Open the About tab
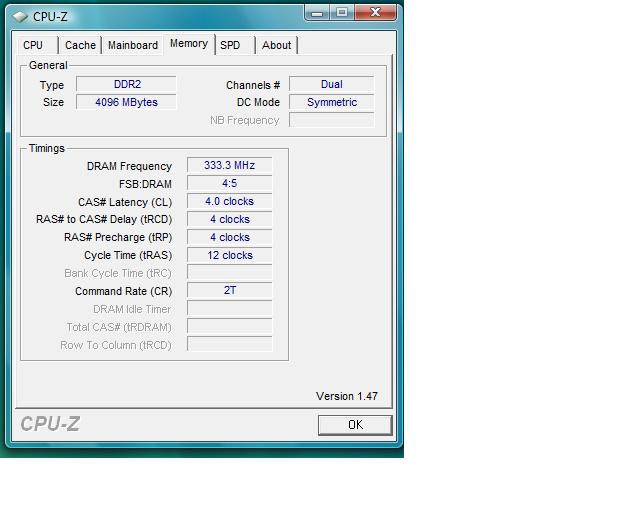The image size is (640, 512). tap(277, 45)
